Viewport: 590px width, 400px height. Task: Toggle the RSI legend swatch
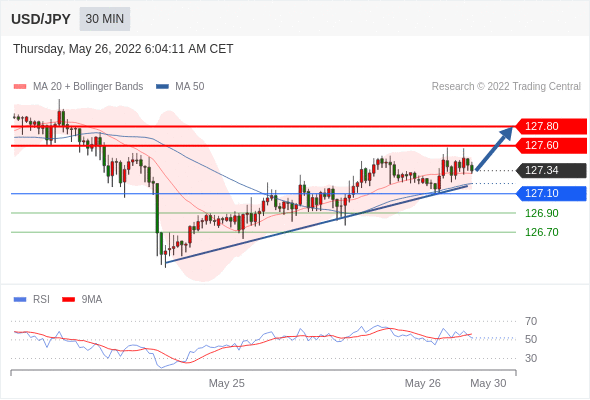(x=20, y=300)
